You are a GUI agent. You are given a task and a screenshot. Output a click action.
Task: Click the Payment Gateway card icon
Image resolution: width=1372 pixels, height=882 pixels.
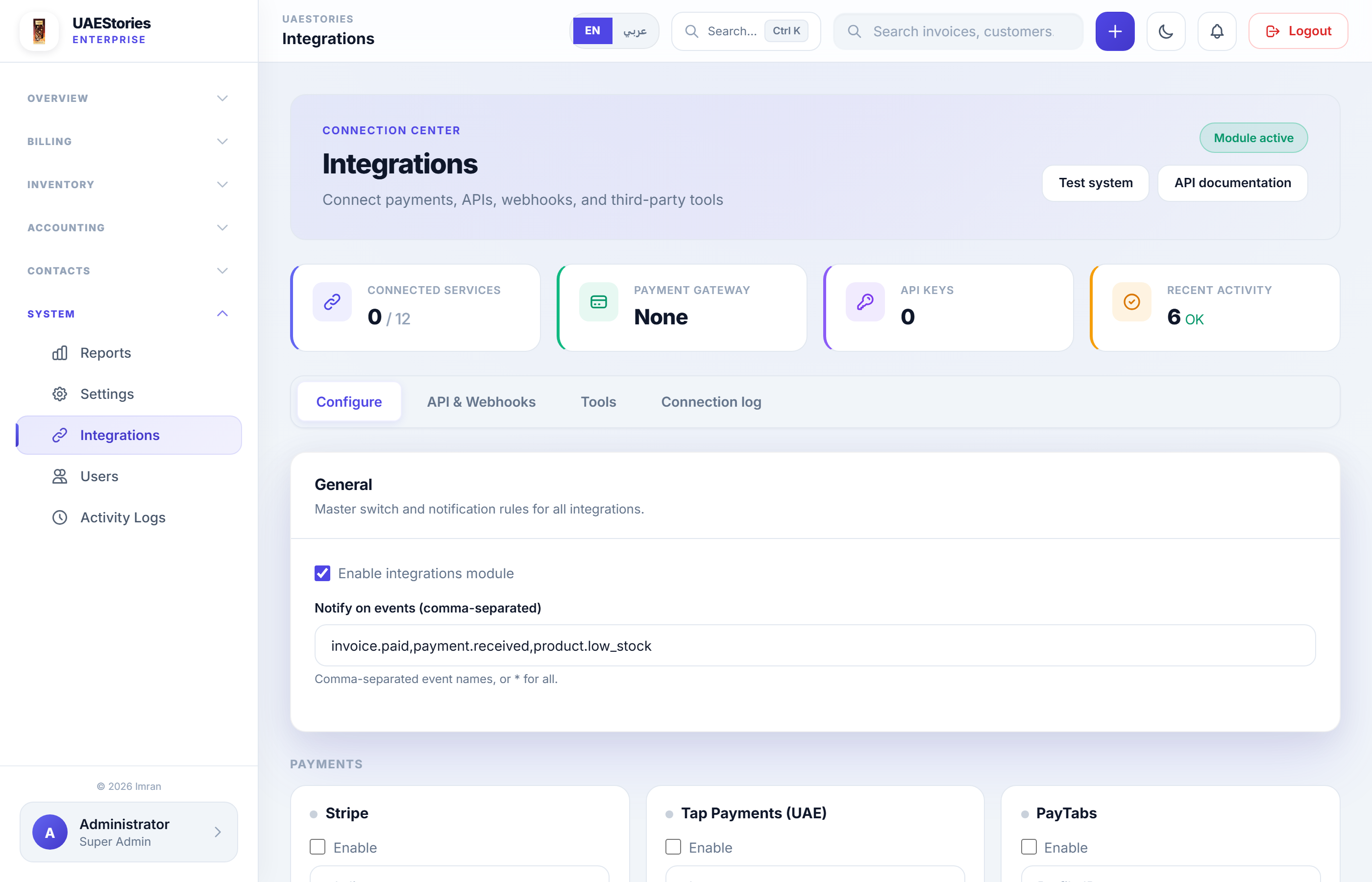[x=598, y=302]
